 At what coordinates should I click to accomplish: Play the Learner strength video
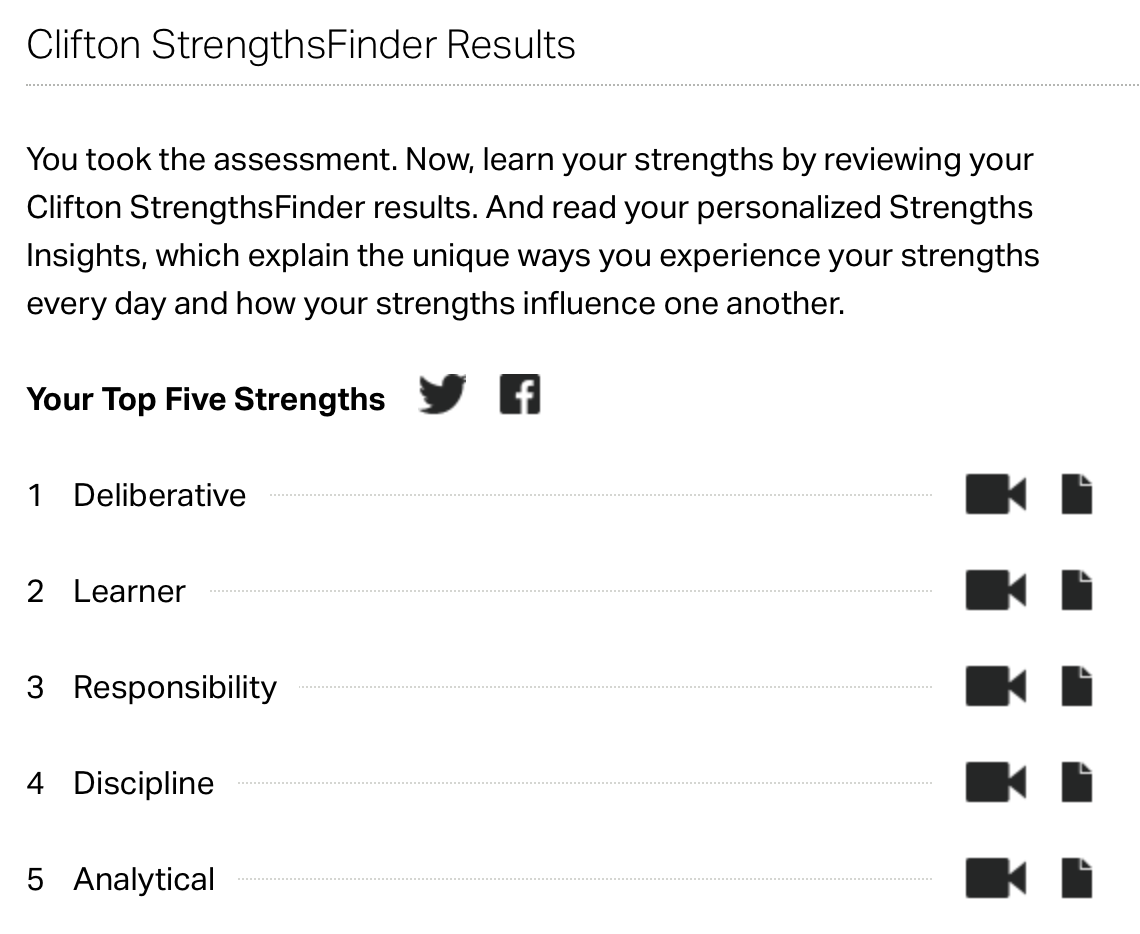[x=995, y=590]
